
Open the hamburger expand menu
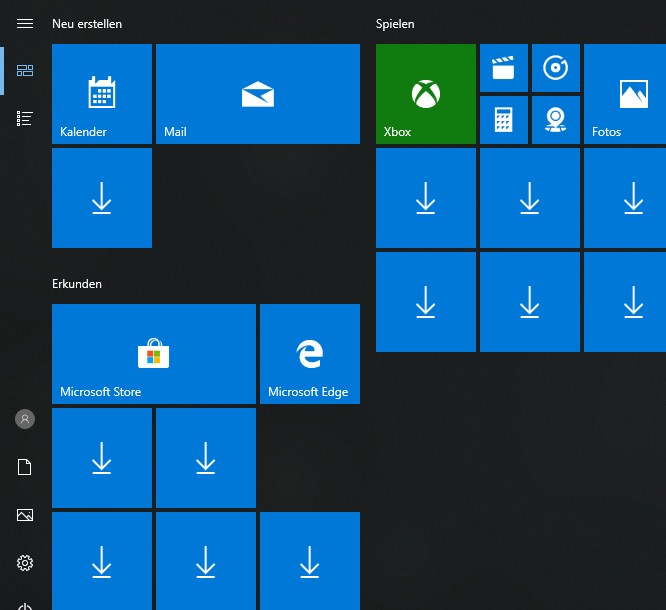click(25, 24)
